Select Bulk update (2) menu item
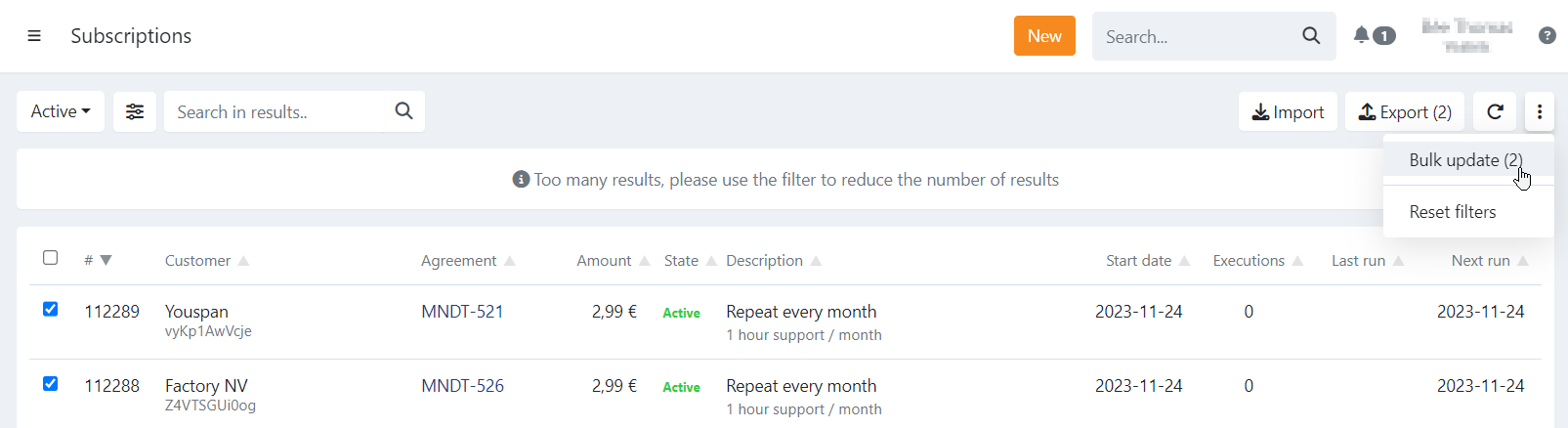 [1464, 160]
